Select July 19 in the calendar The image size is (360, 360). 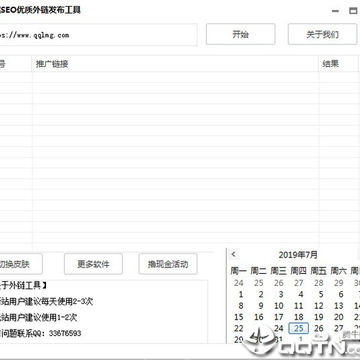[319, 317]
